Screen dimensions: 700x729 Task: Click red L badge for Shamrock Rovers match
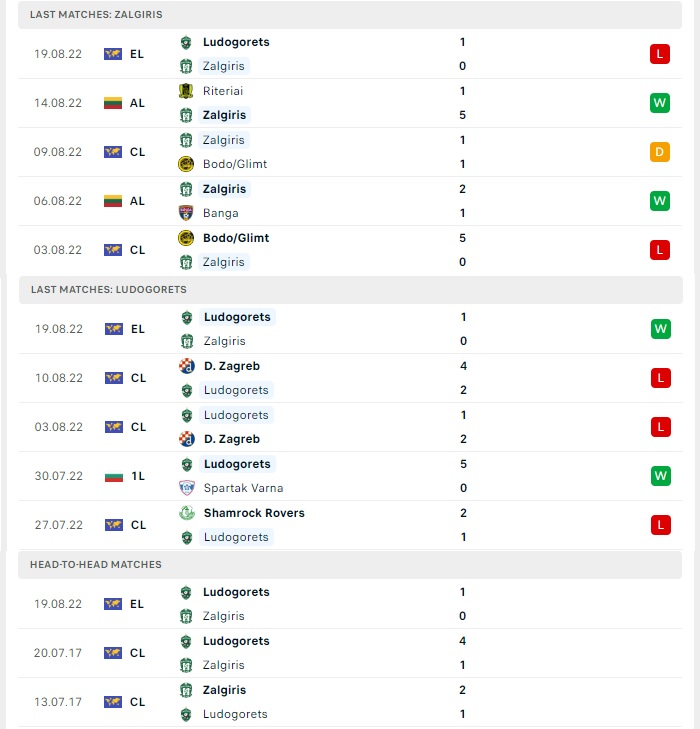click(x=660, y=525)
